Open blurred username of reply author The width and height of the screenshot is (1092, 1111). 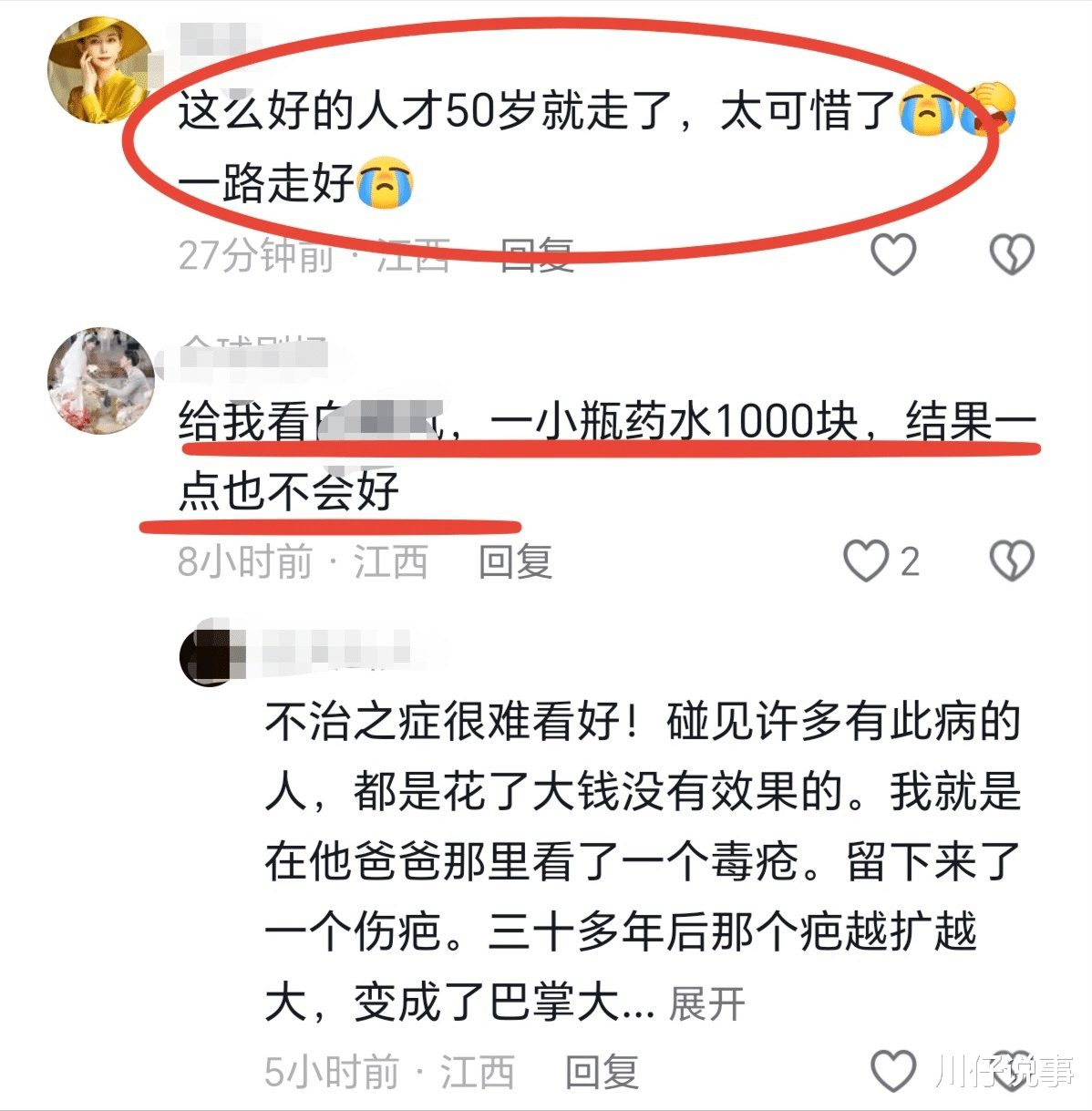(x=337, y=650)
